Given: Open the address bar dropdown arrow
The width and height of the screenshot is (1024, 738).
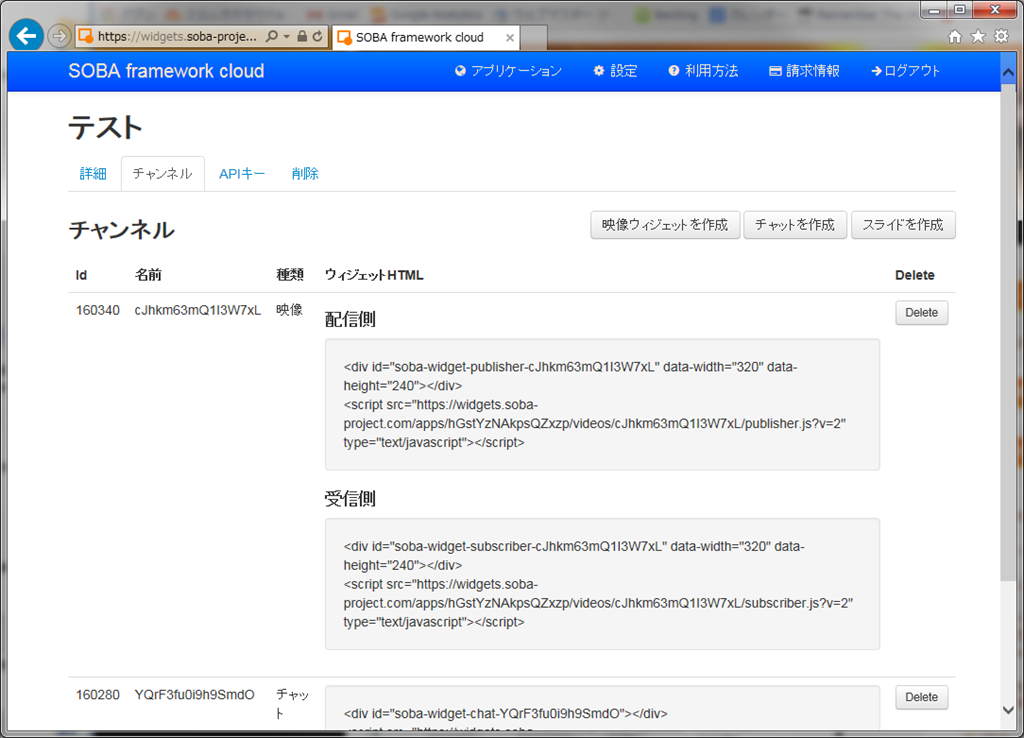Looking at the screenshot, I should (x=287, y=37).
